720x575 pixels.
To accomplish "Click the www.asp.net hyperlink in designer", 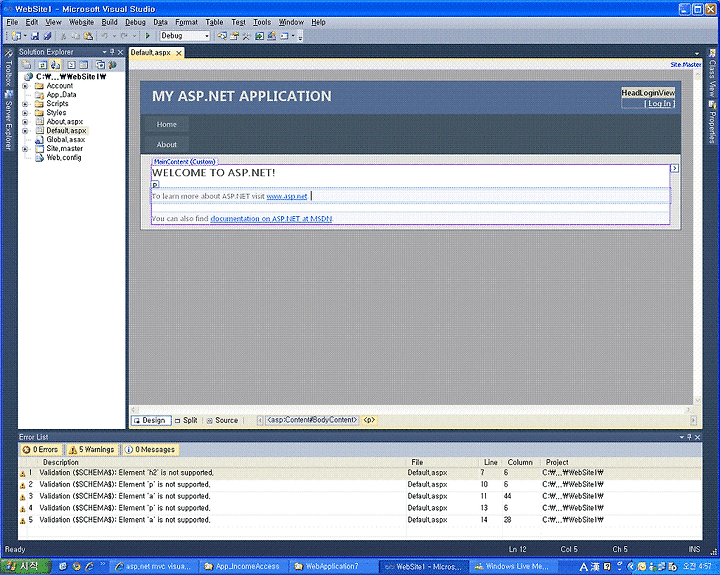I will coord(287,196).
